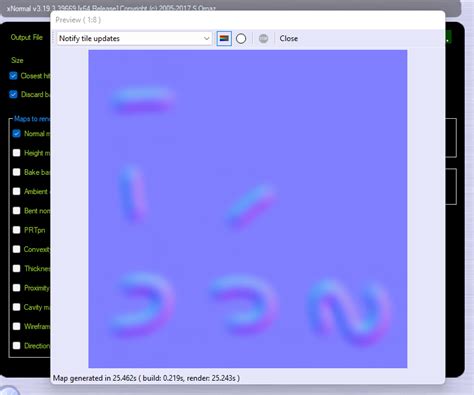The width and height of the screenshot is (474, 395).
Task: Enable the Bent normals checkbox
Action: click(16, 211)
